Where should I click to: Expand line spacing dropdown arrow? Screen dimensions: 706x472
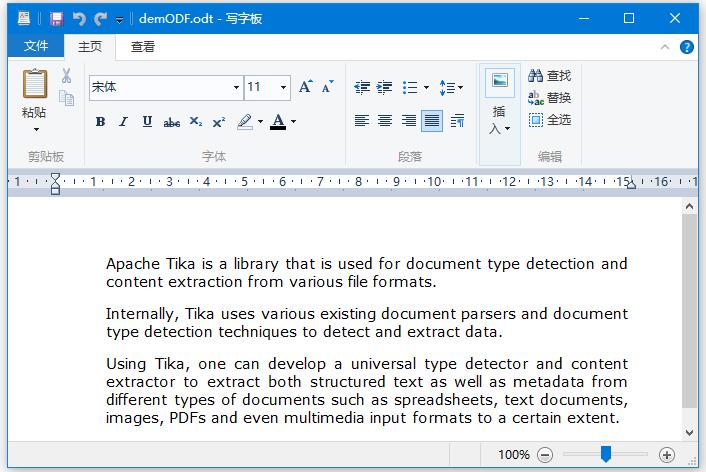click(x=460, y=87)
